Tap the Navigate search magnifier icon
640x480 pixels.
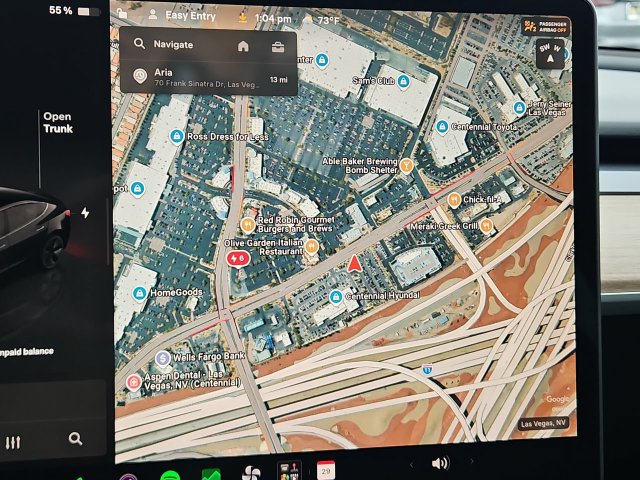pos(139,44)
